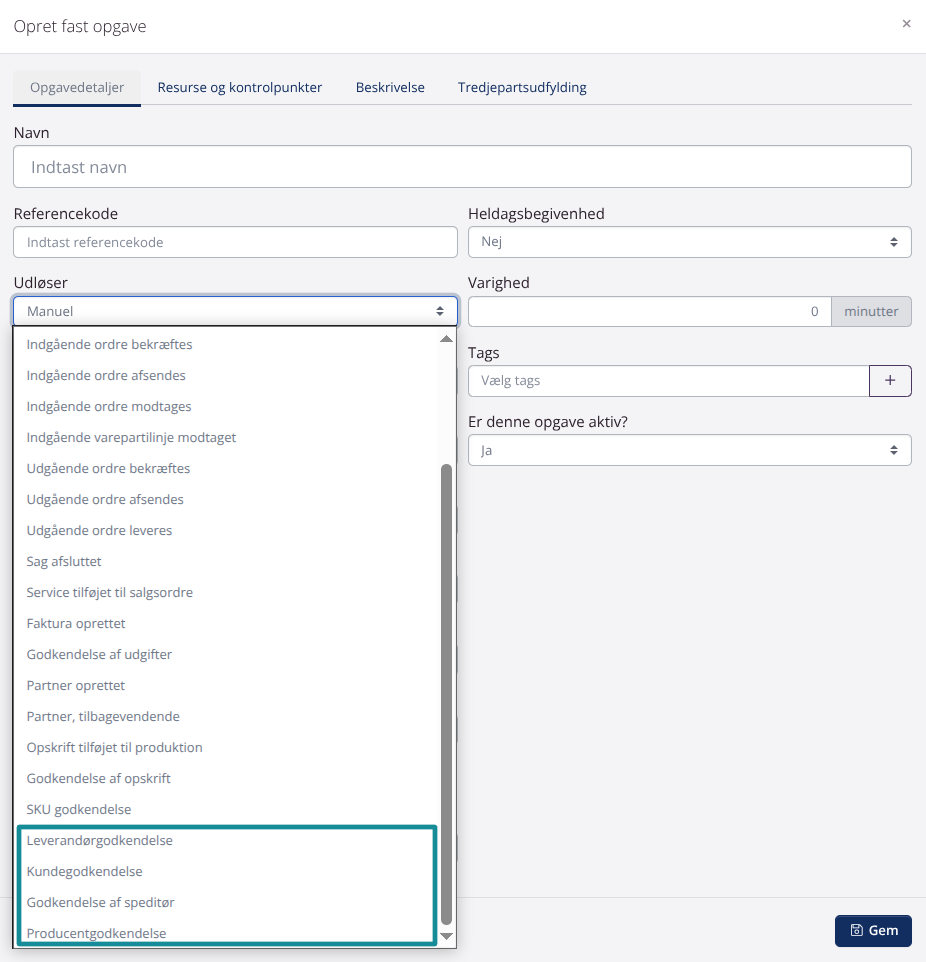Focus the Referencekode text field
The height and width of the screenshot is (962, 926).
pyautogui.click(x=235, y=242)
